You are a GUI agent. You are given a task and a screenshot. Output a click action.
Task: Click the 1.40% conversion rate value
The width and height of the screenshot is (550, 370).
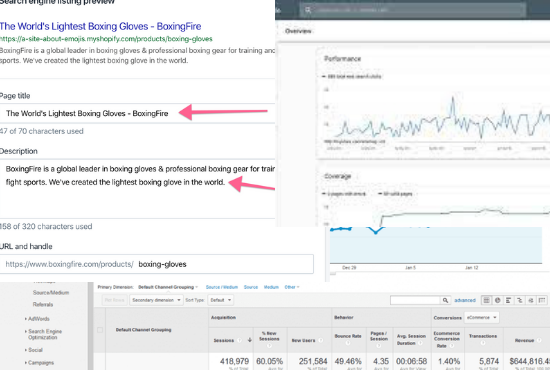(x=449, y=361)
